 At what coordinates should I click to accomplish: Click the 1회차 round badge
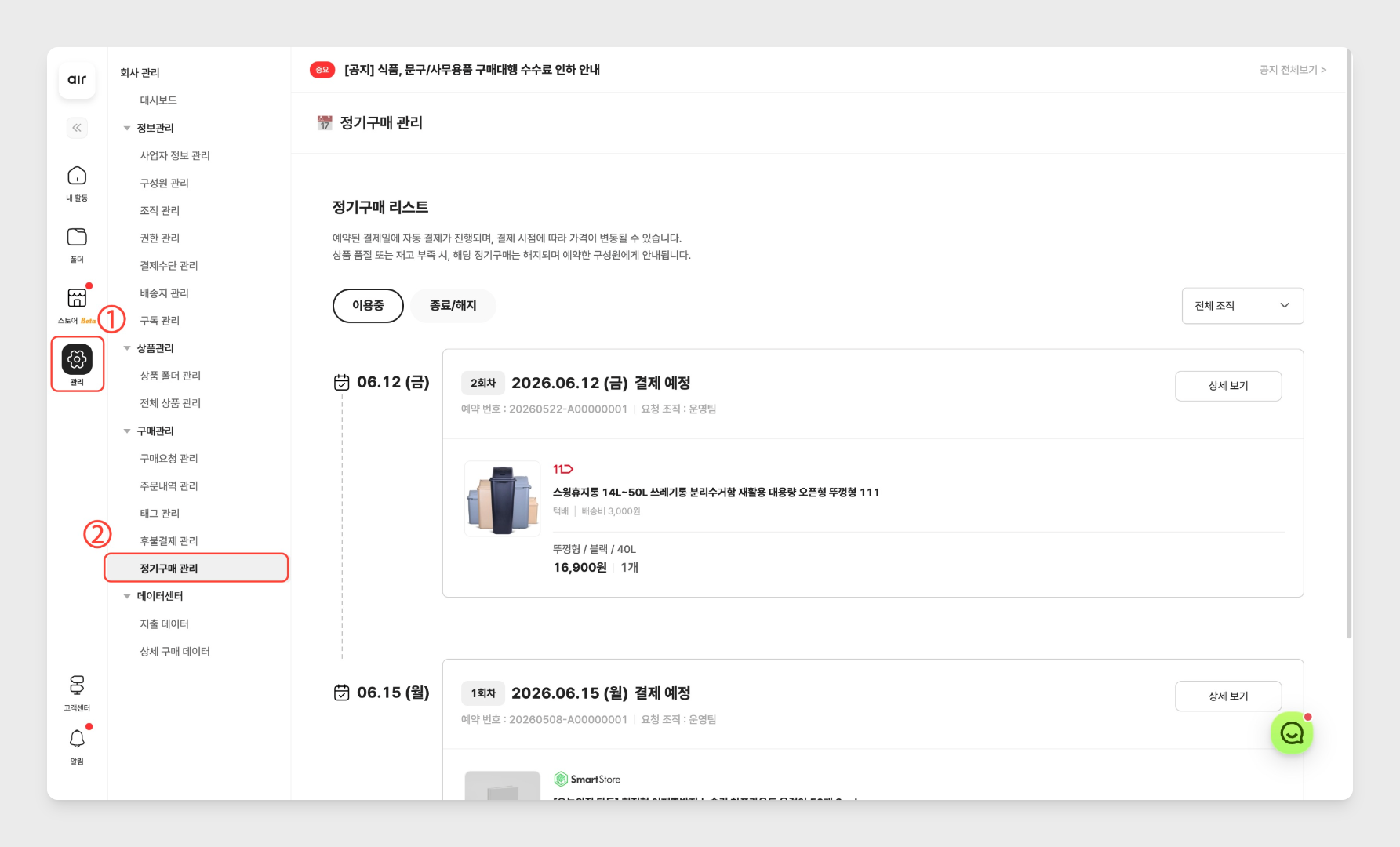[x=483, y=693]
